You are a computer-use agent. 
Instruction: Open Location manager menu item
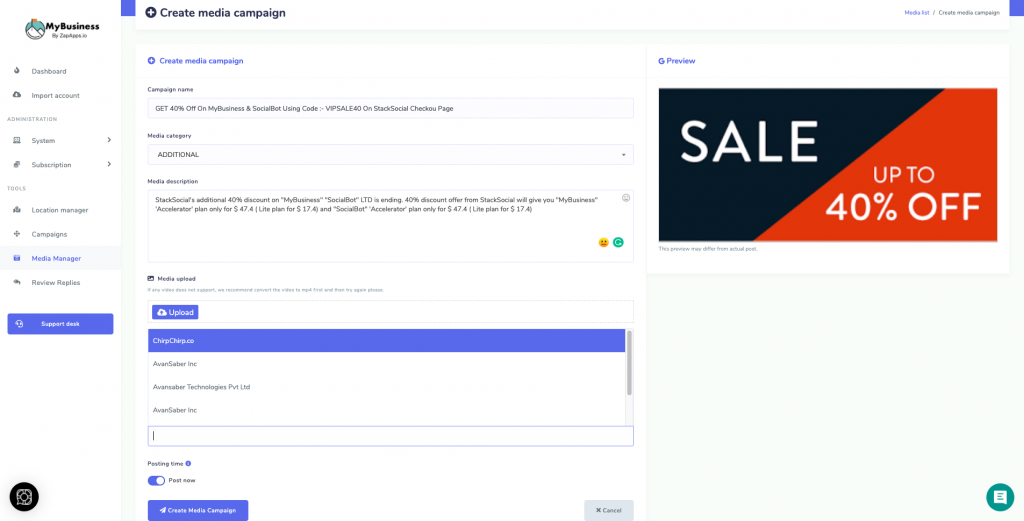coord(60,210)
